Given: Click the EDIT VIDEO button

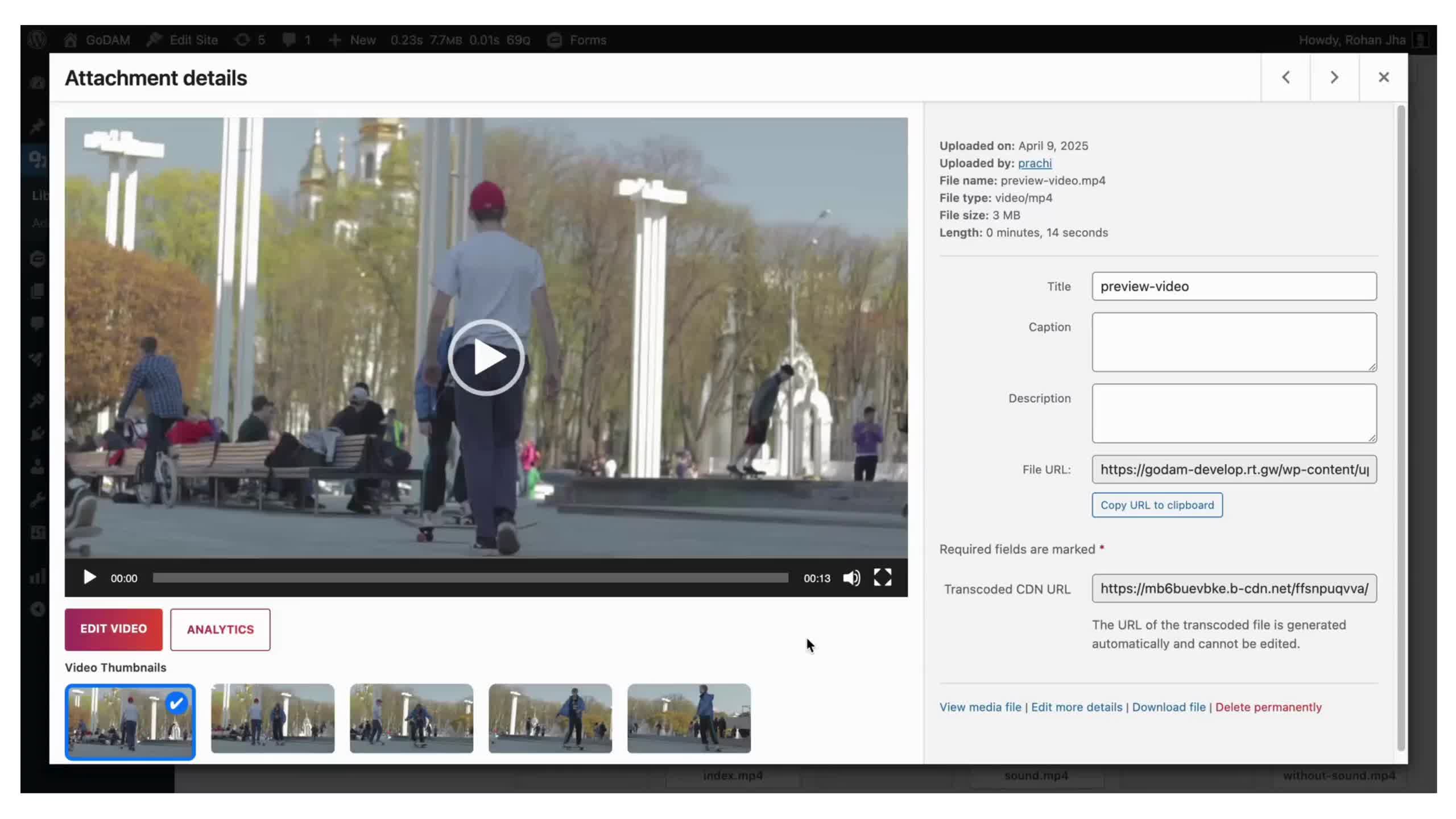Looking at the screenshot, I should (113, 629).
